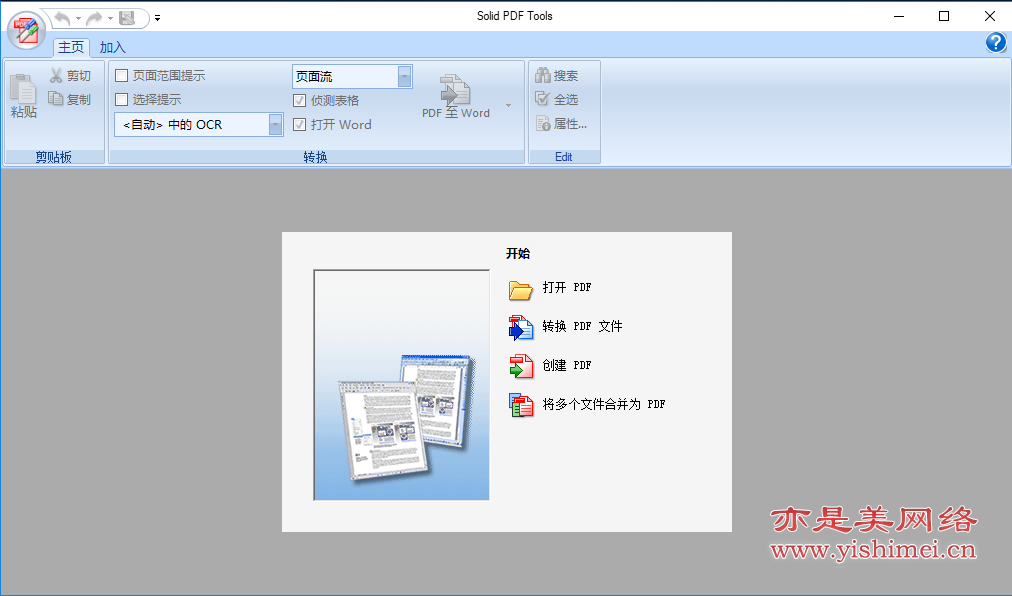Click the 全选 select all icon

point(542,99)
